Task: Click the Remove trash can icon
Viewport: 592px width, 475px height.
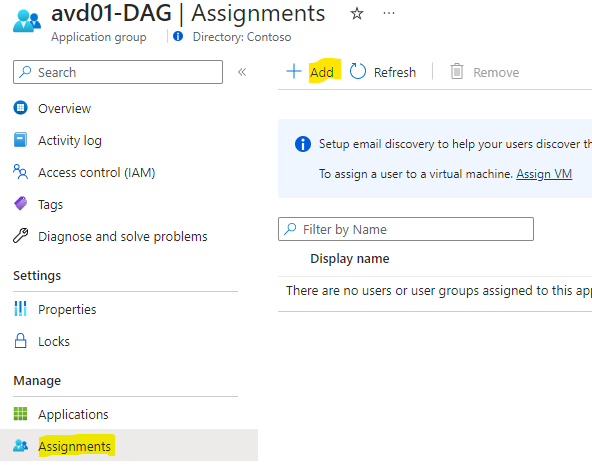Action: 456,71
